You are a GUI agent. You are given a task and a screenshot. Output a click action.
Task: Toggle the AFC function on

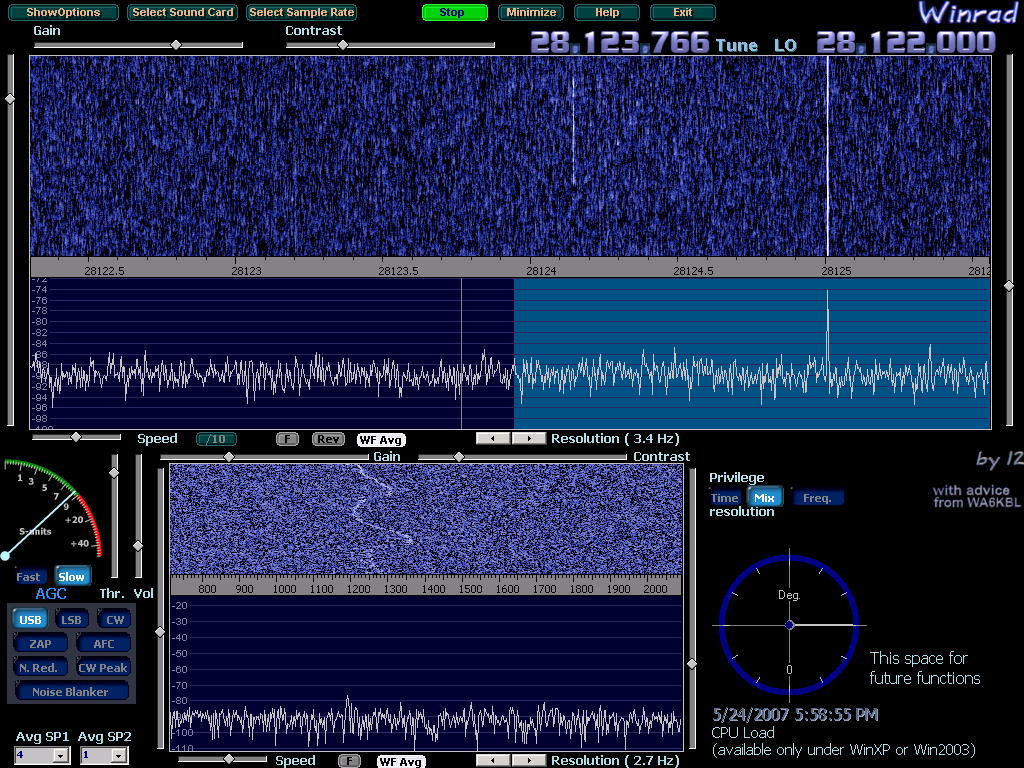coord(103,643)
